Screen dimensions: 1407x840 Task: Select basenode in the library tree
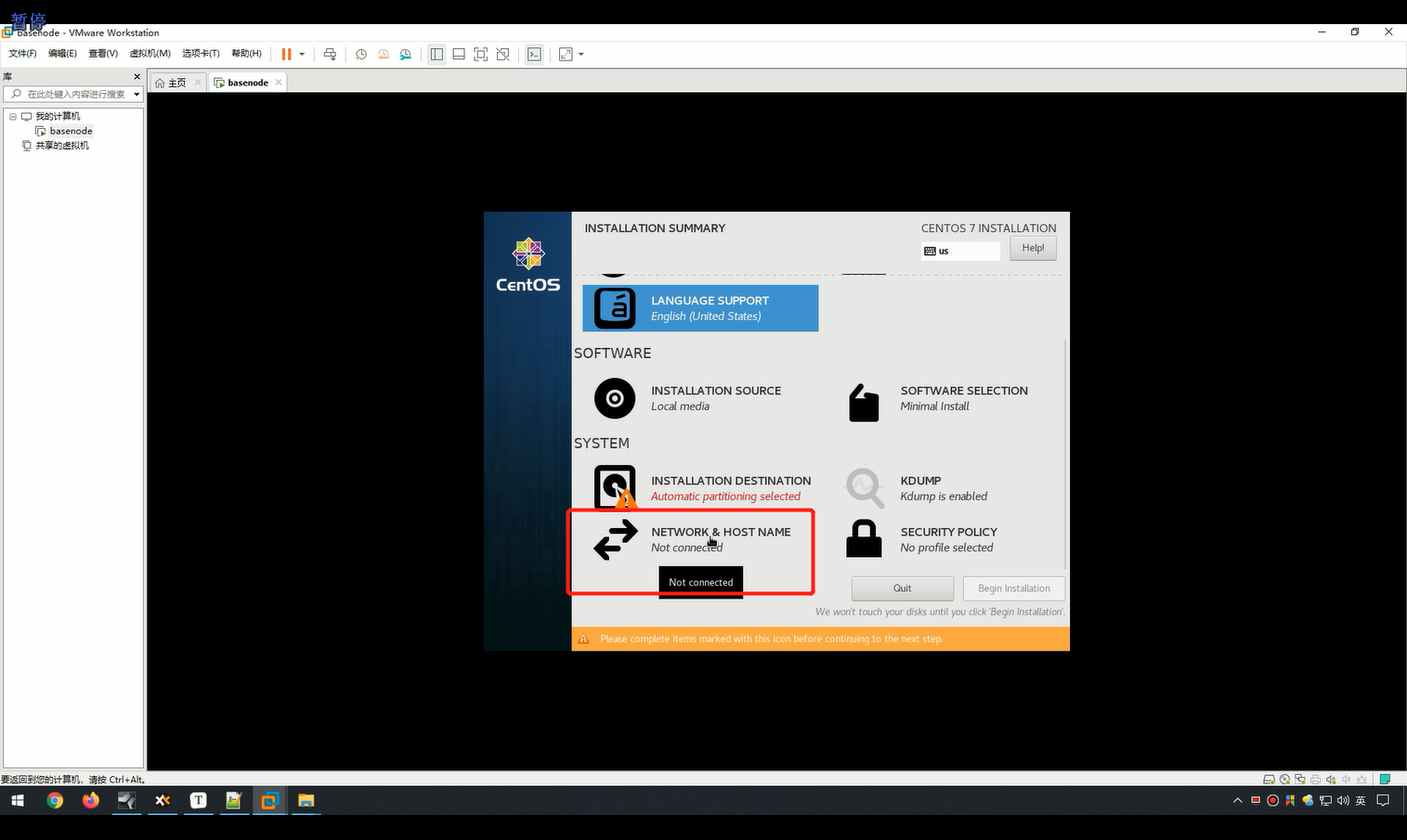click(x=71, y=132)
